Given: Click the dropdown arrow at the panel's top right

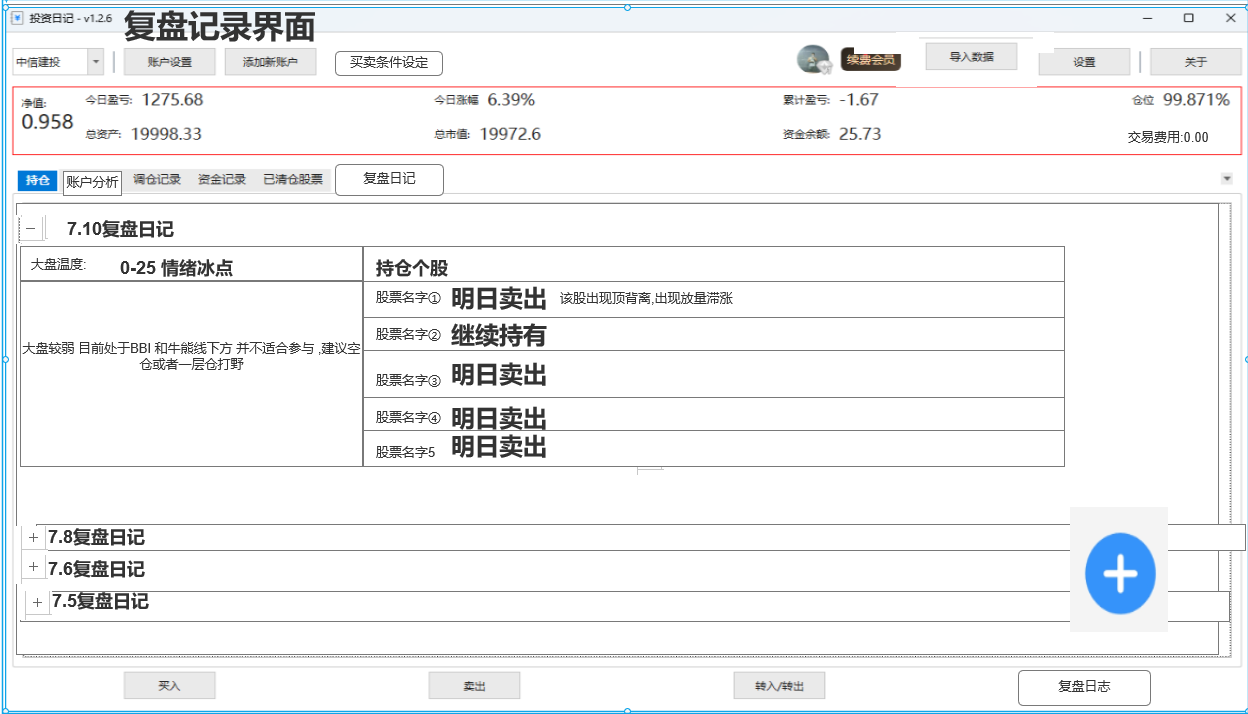Looking at the screenshot, I should coord(1228,178).
